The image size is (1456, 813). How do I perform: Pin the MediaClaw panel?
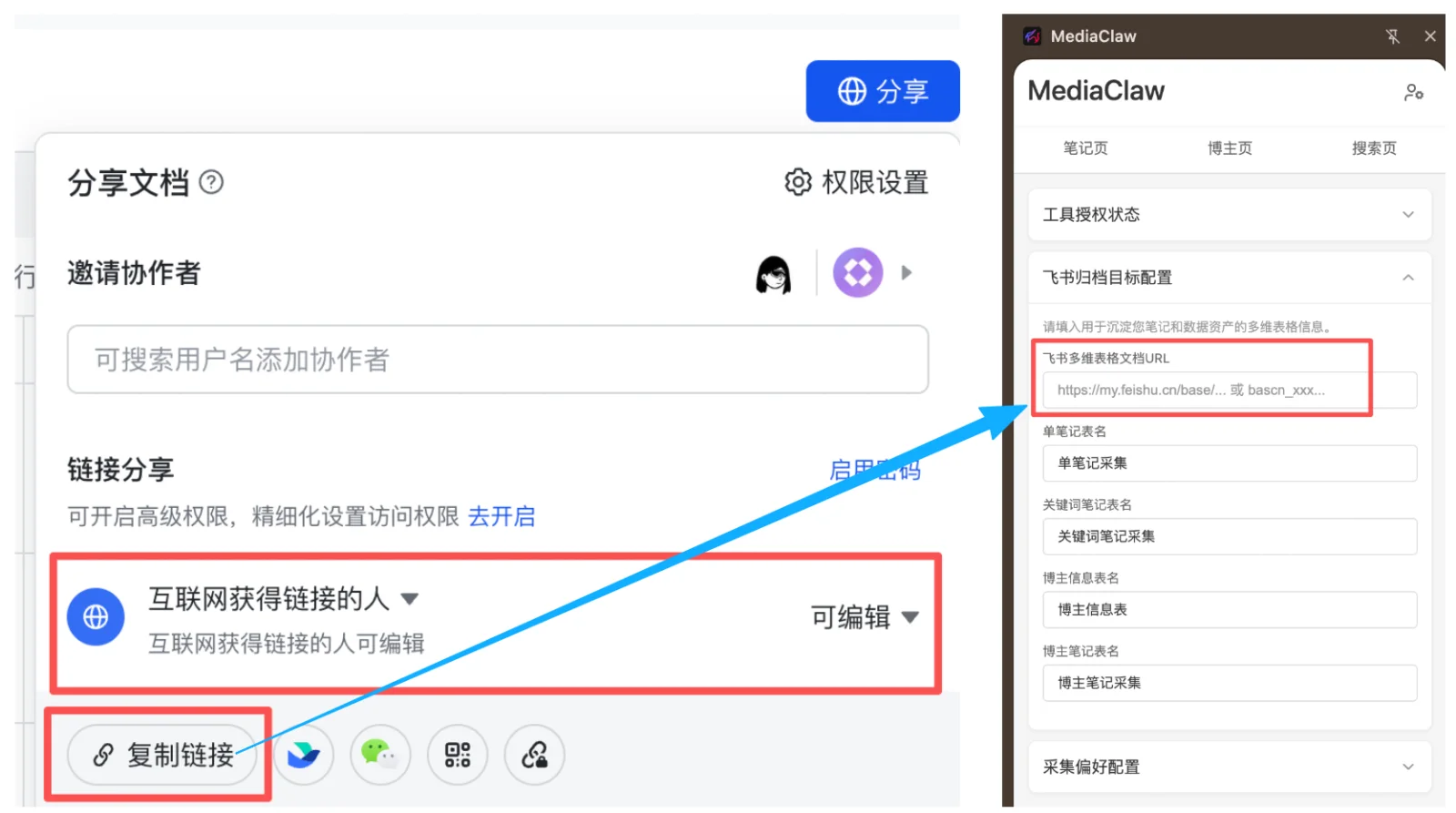(x=1392, y=36)
